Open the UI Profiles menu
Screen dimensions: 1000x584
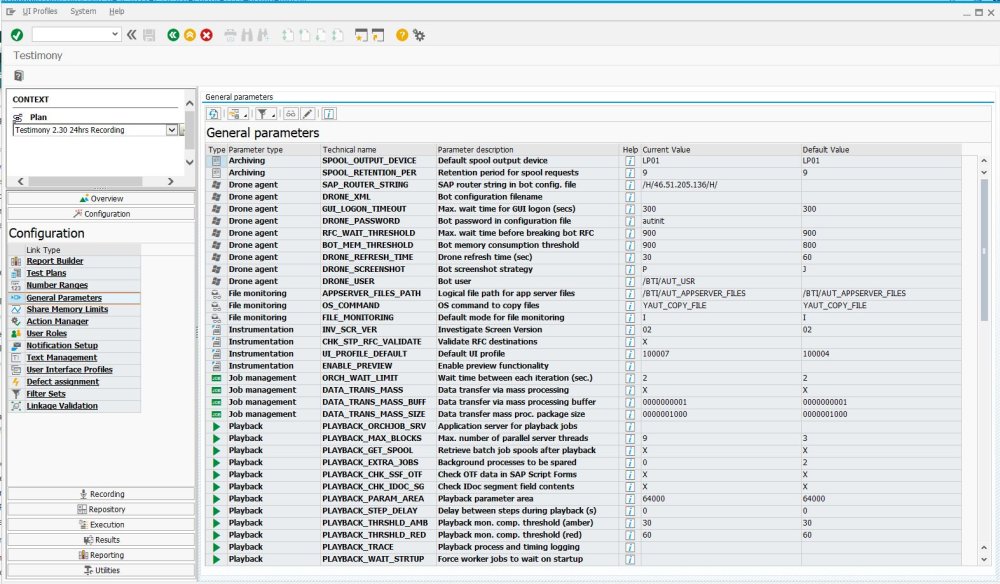pos(40,11)
